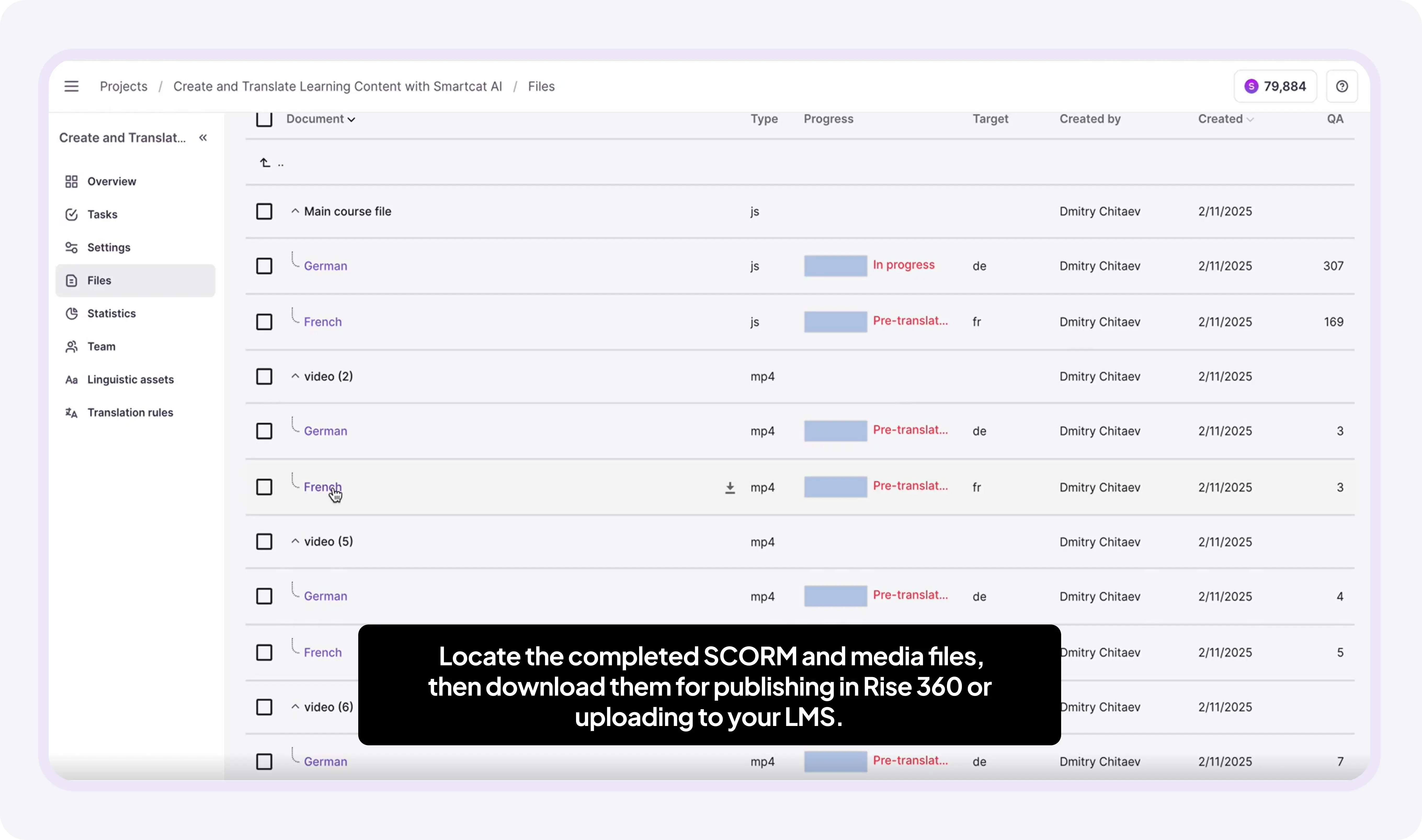Click the Translation rules icon
Viewport: 1422px width, 840px height.
(71, 413)
